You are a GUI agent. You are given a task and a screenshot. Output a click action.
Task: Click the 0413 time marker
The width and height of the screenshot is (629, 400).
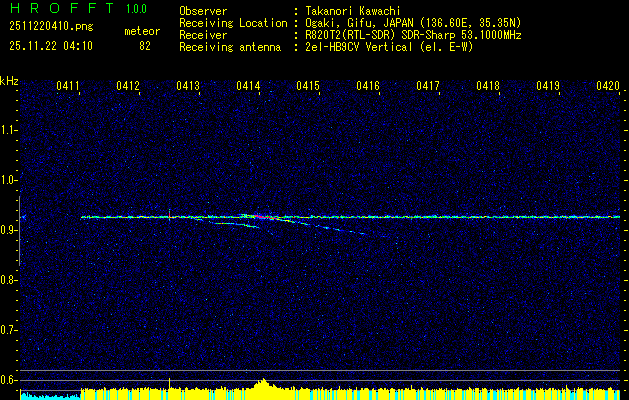pos(188,86)
